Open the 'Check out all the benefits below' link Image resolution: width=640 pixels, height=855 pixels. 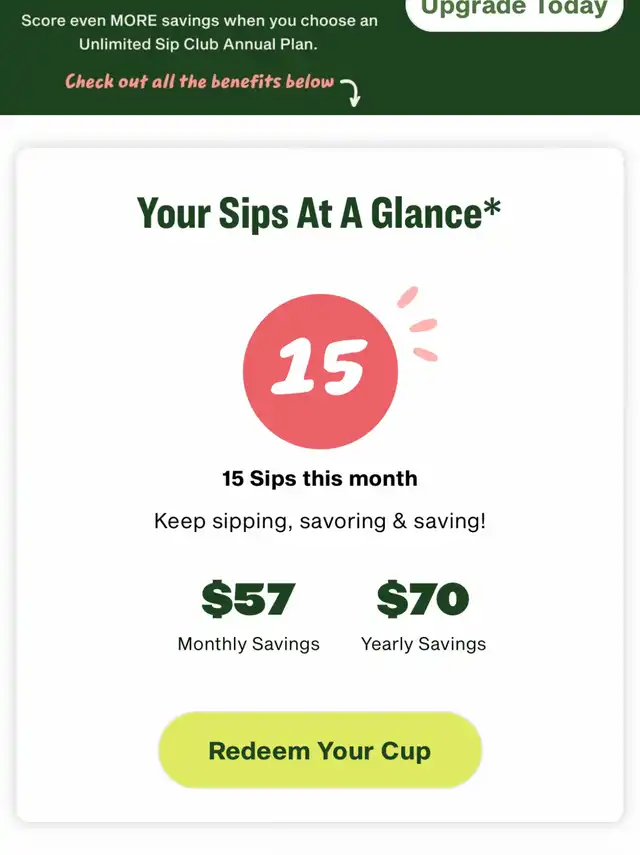coord(199,82)
